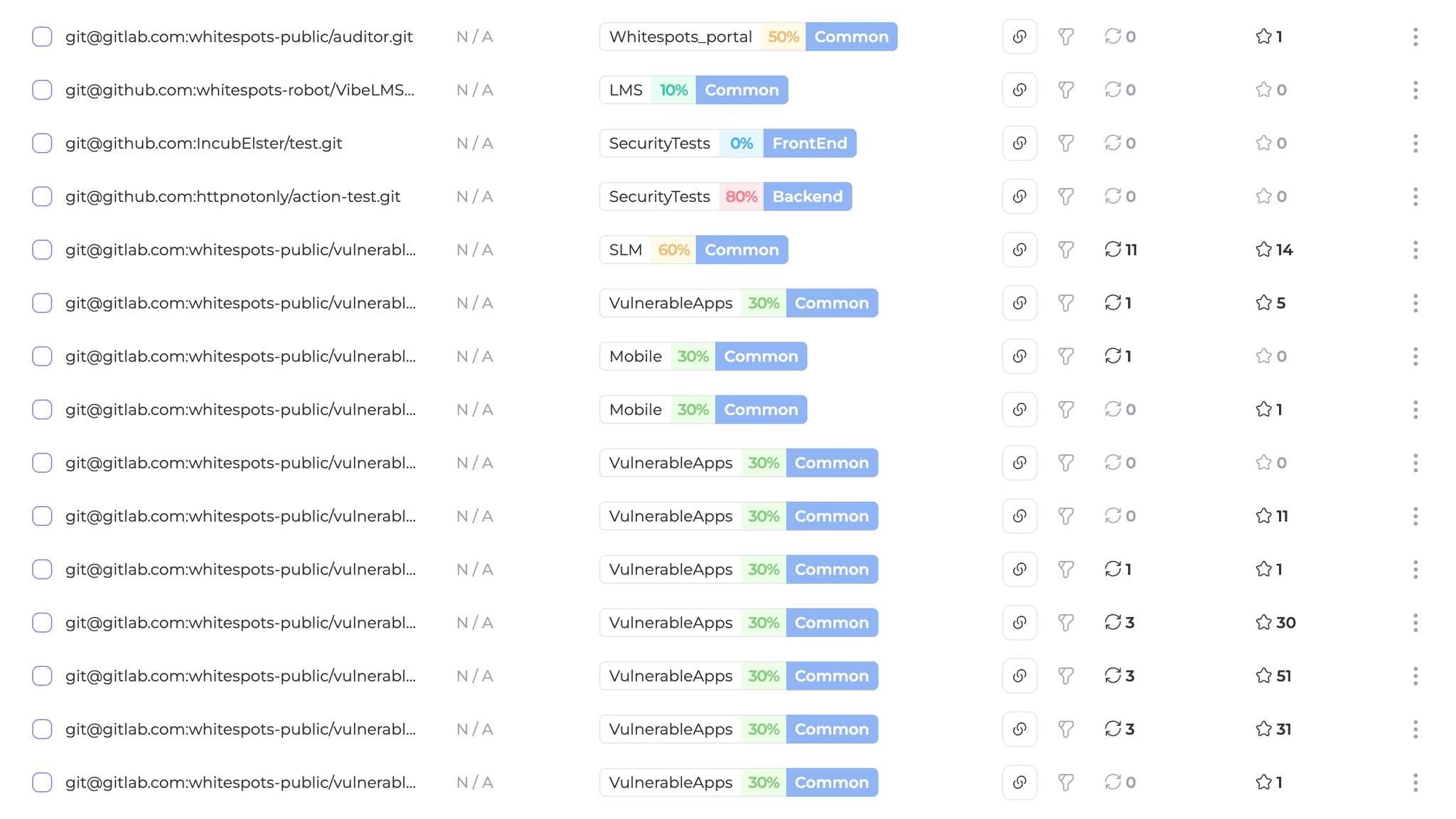Image resolution: width=1456 pixels, height=819 pixels.
Task: Click the filter funnel icon on the VibeLMS row
Action: pyautogui.click(x=1066, y=90)
